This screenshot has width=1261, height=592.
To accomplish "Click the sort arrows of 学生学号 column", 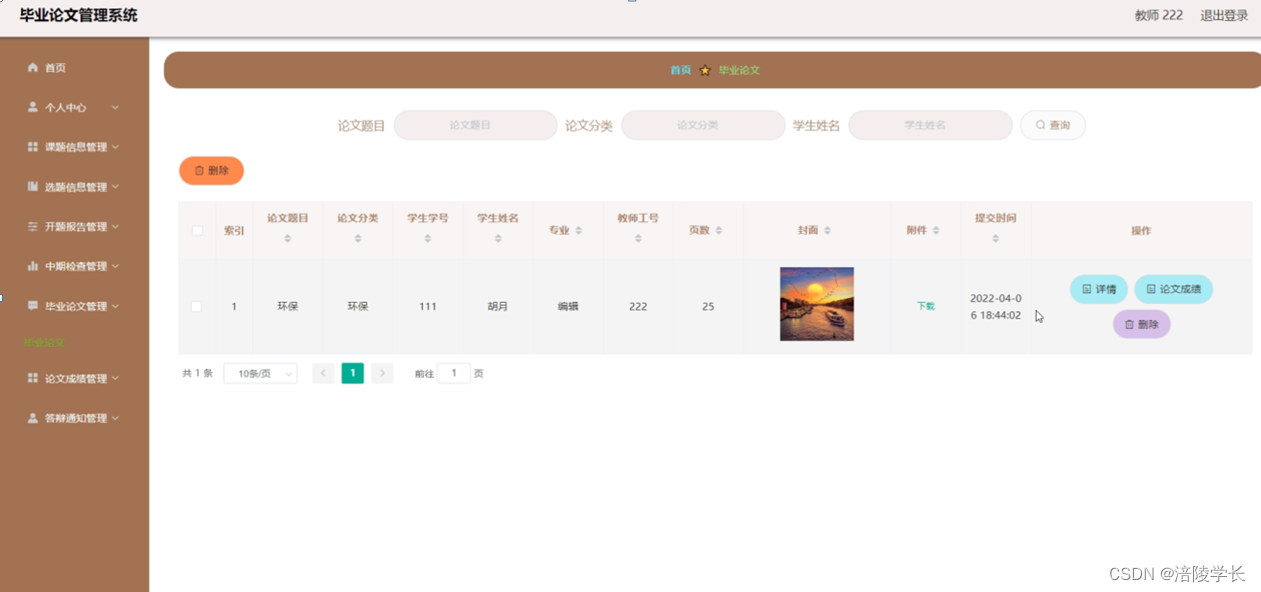I will point(428,239).
